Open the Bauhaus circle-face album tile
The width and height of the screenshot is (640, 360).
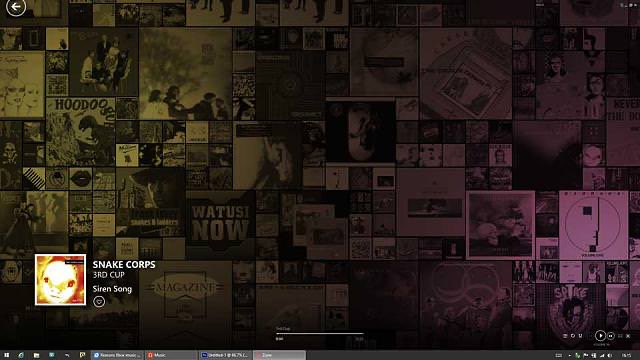click(593, 225)
